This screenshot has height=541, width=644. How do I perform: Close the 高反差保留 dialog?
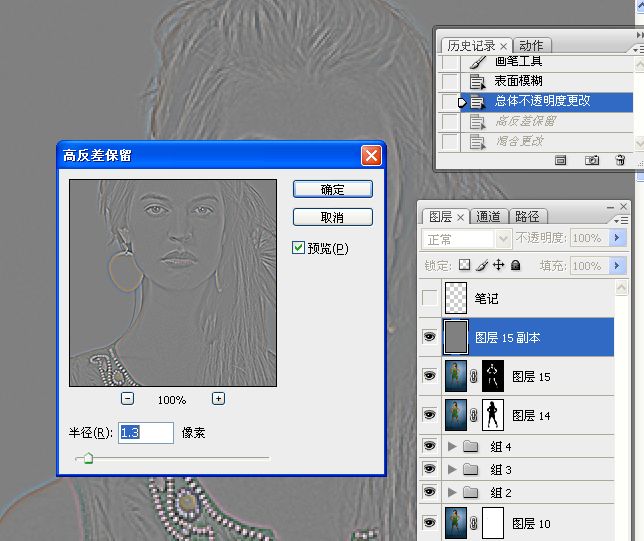[371, 156]
